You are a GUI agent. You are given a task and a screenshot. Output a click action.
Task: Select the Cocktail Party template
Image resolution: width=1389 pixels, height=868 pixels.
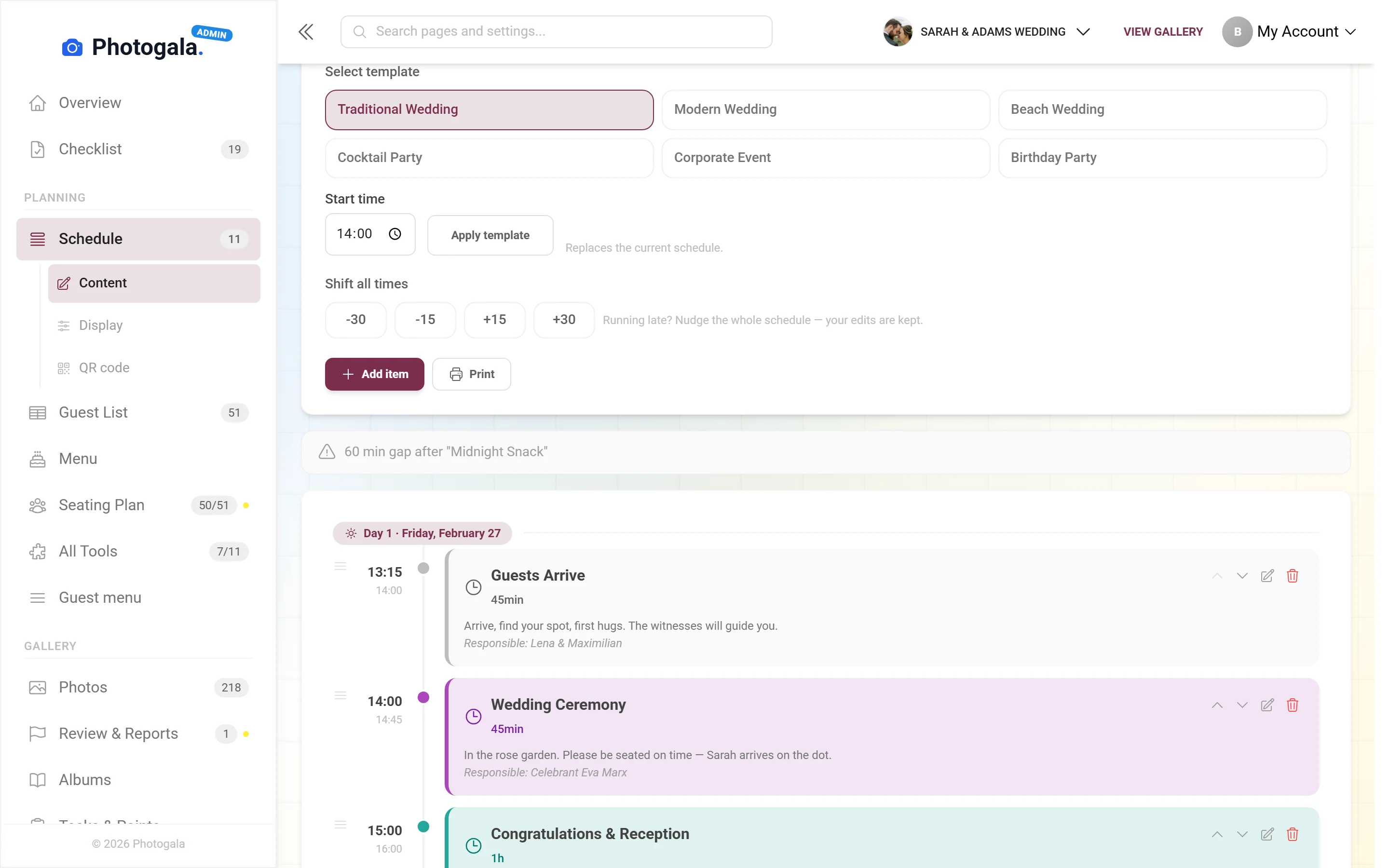pos(489,158)
